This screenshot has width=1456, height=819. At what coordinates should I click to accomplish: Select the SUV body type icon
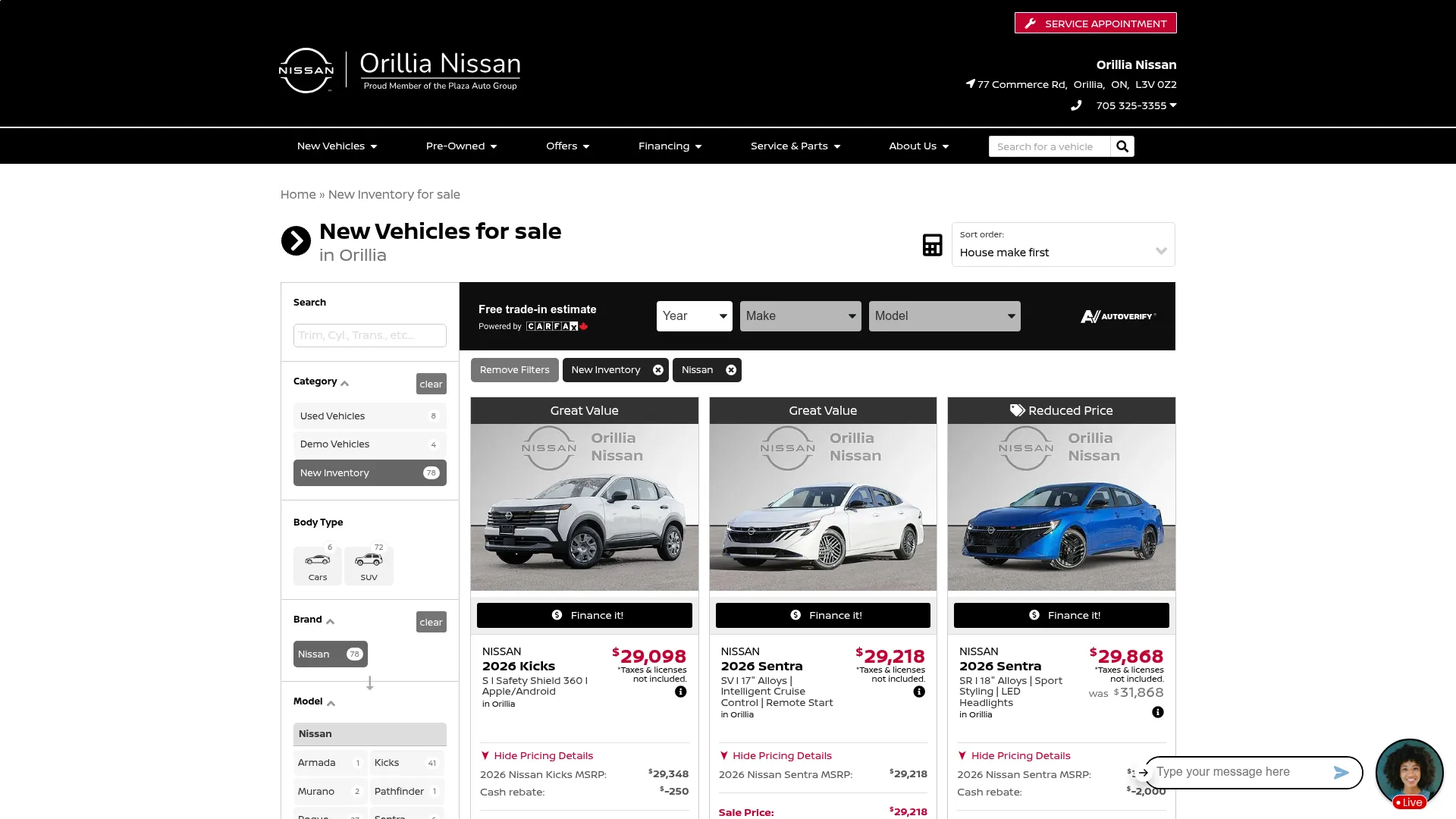click(369, 566)
